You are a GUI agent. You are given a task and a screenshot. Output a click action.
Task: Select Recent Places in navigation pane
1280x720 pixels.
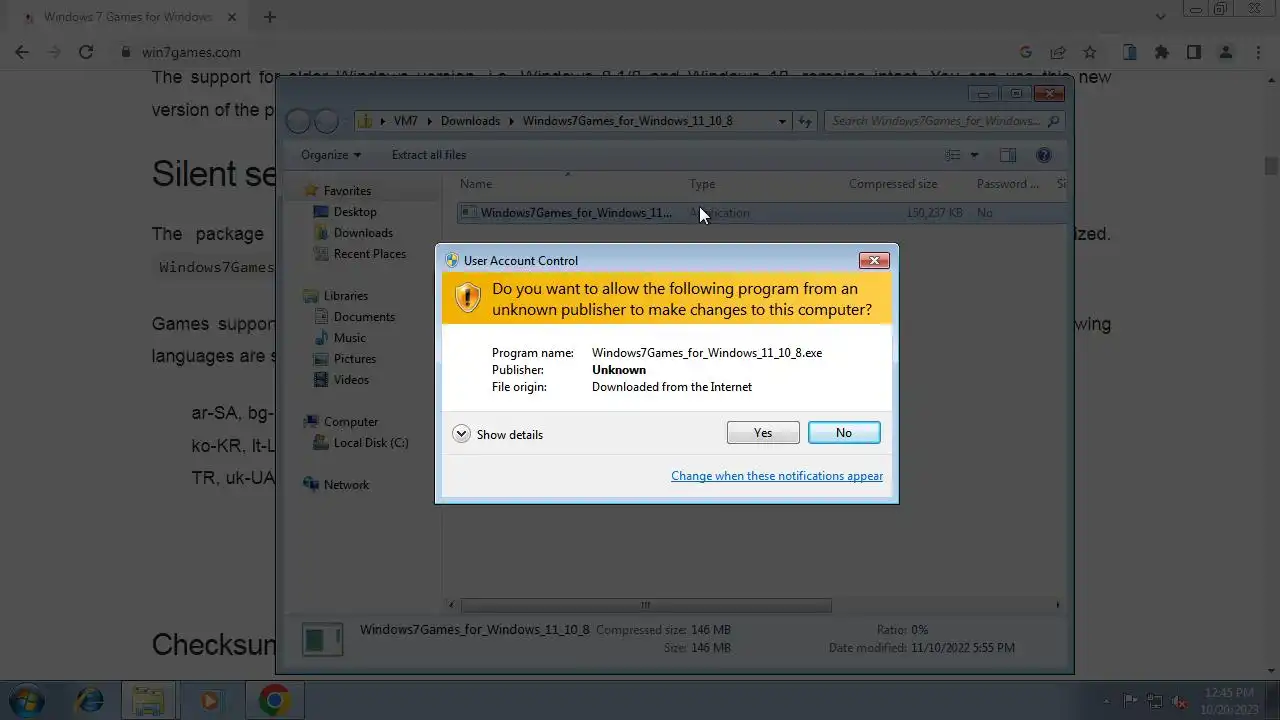point(370,254)
